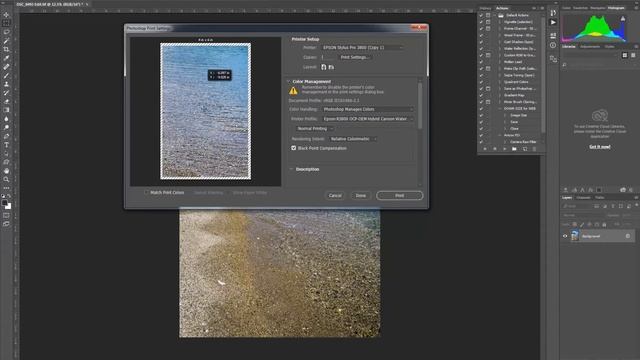Select the Lasso tool
The image size is (640, 360).
tap(6, 32)
